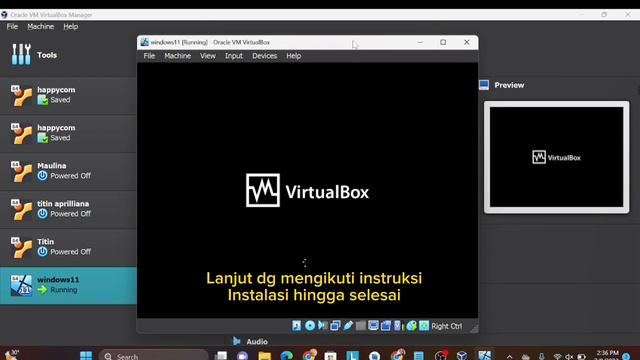Screen dimensions: 640x360
Task: Click the hard disk activity indicator
Action: (x=297, y=326)
